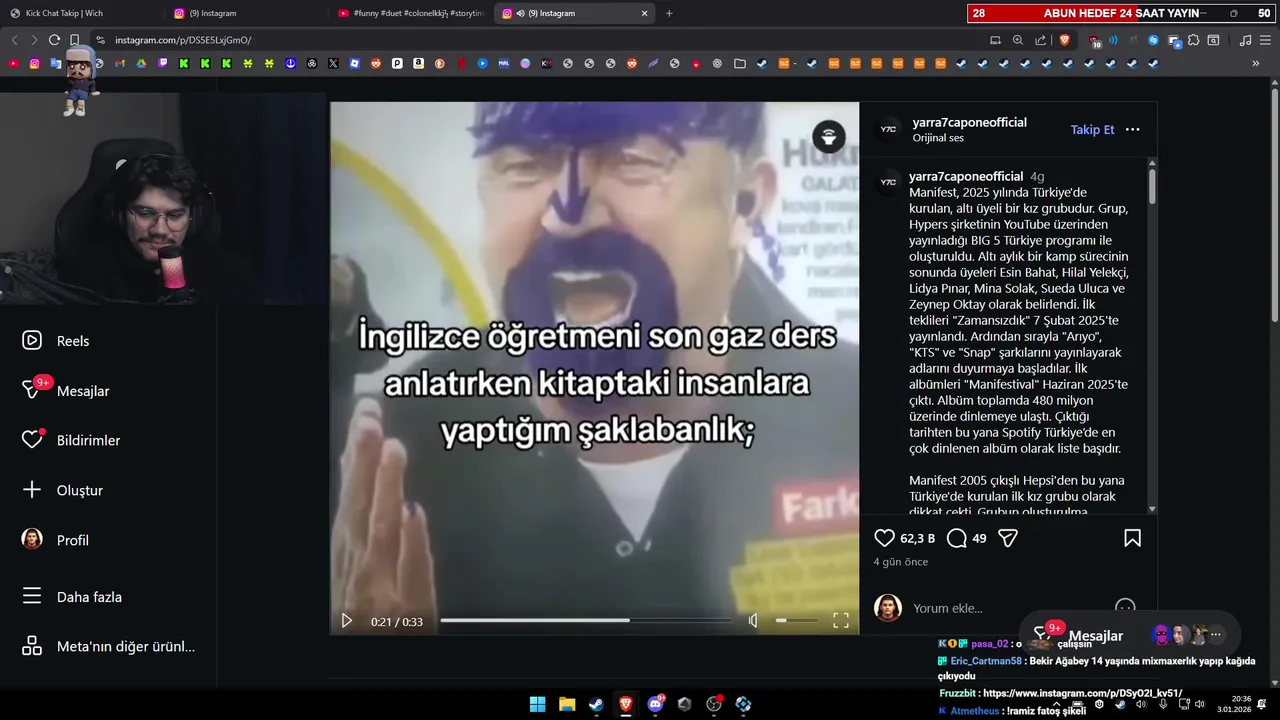1280x720 pixels.
Task: Open X bookmark in bookmarks bar
Action: coord(333,63)
